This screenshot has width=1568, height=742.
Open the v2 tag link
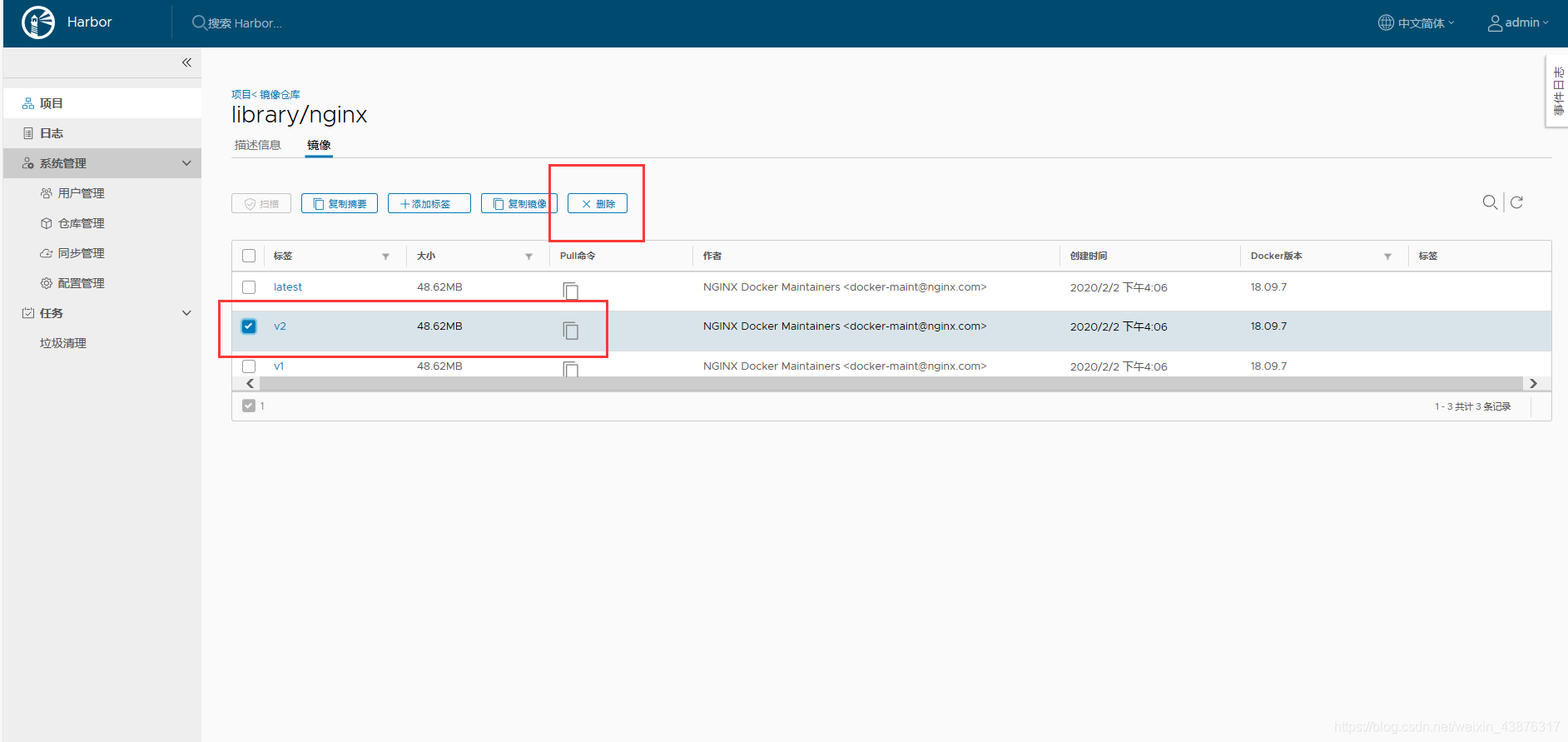coord(280,326)
